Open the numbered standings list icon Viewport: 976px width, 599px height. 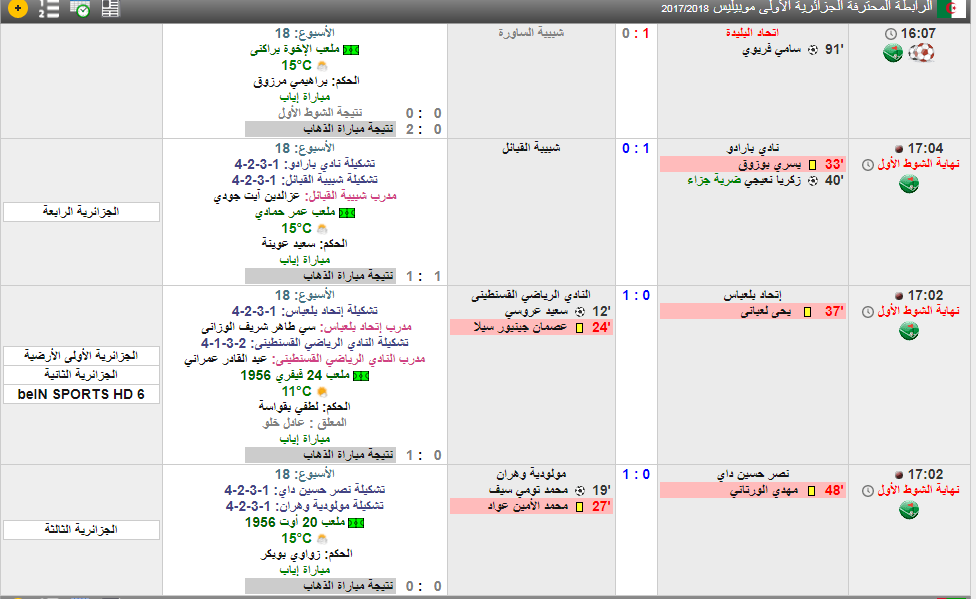pyautogui.click(x=49, y=8)
